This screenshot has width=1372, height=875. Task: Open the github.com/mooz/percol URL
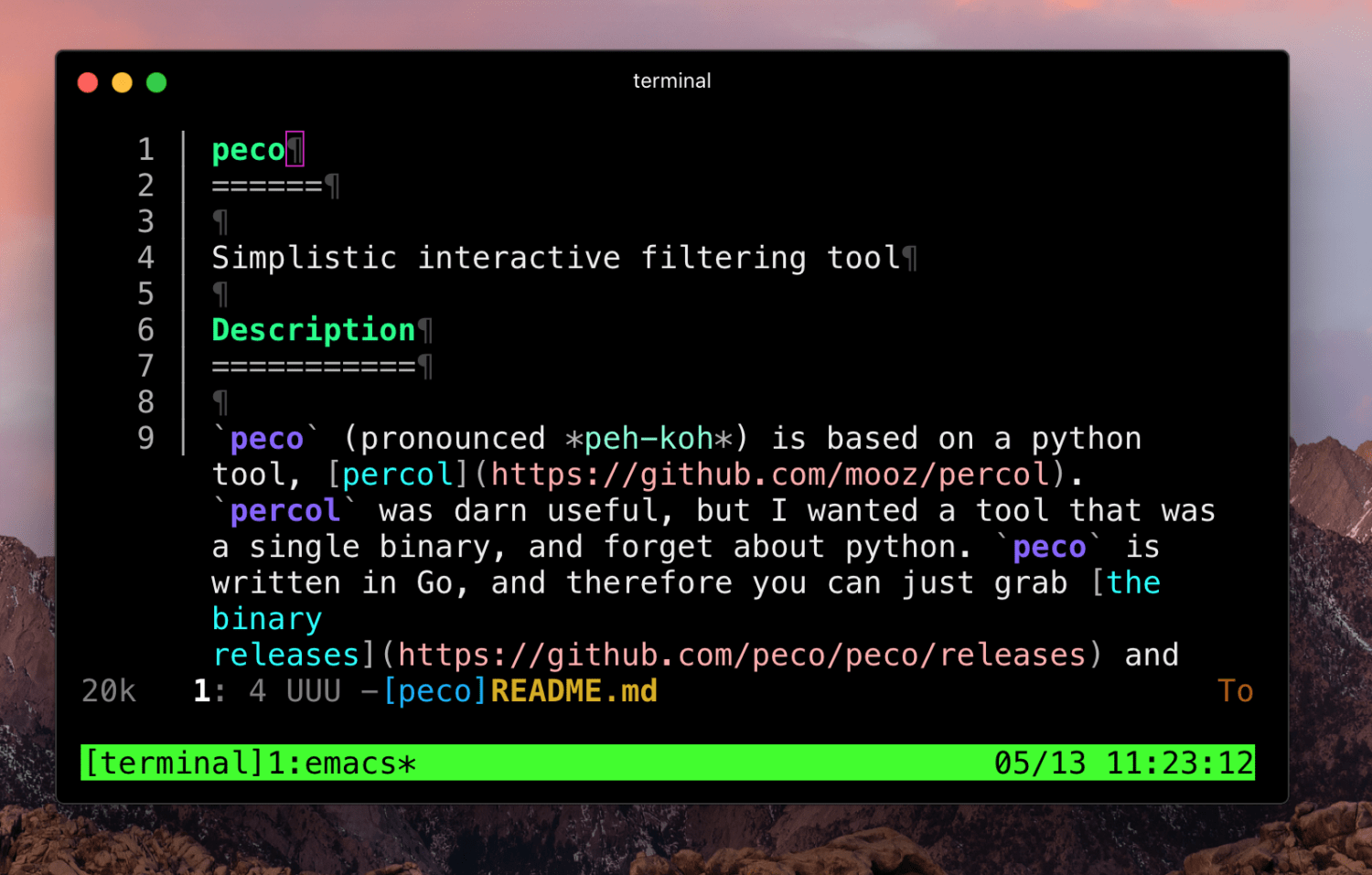(x=769, y=475)
